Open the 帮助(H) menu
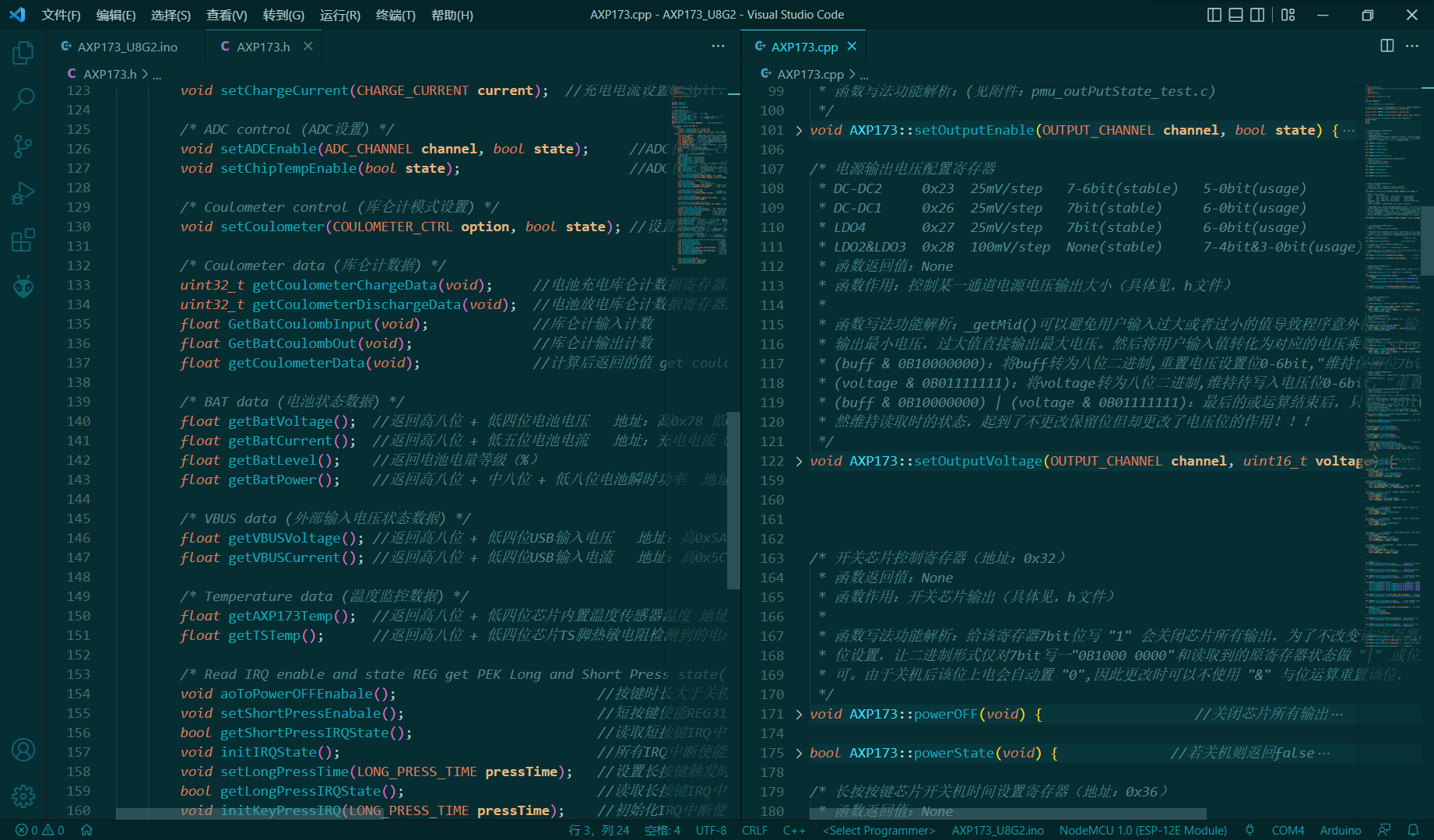This screenshot has height=840, width=1434. click(x=452, y=15)
